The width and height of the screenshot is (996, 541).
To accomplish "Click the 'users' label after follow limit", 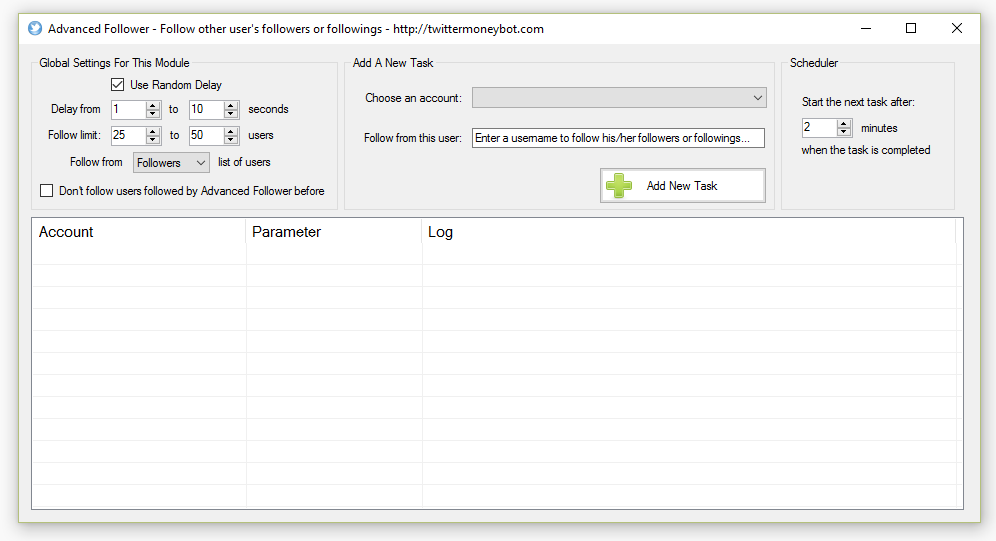I will point(260,135).
